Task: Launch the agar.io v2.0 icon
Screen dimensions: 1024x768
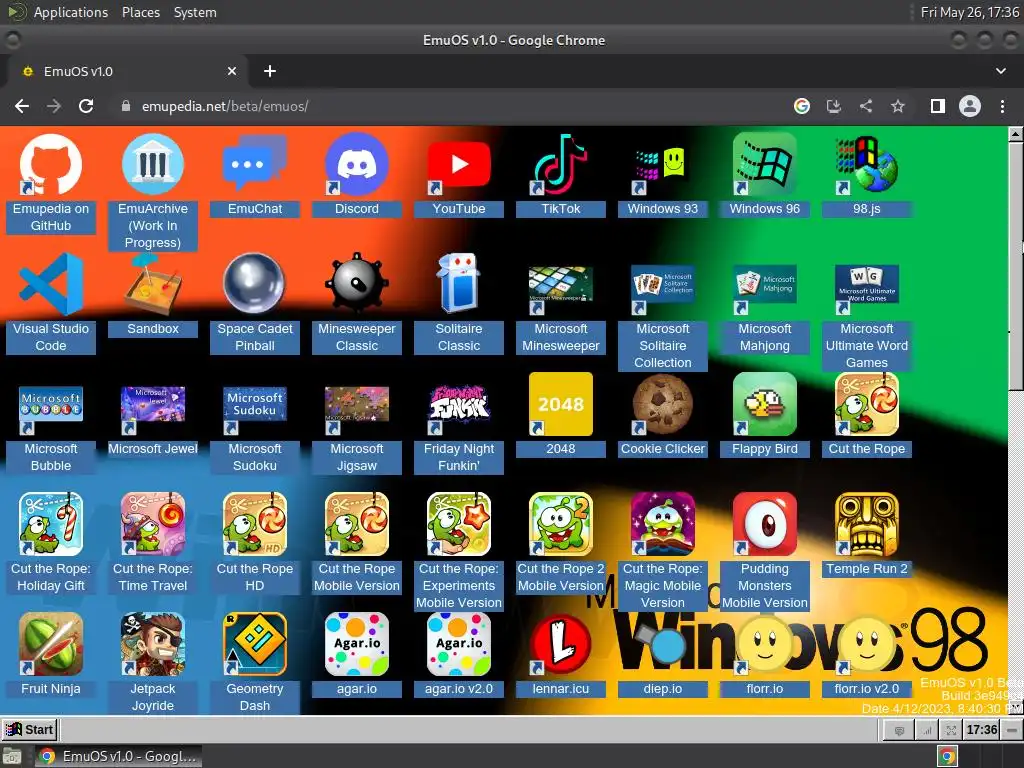Action: point(458,645)
